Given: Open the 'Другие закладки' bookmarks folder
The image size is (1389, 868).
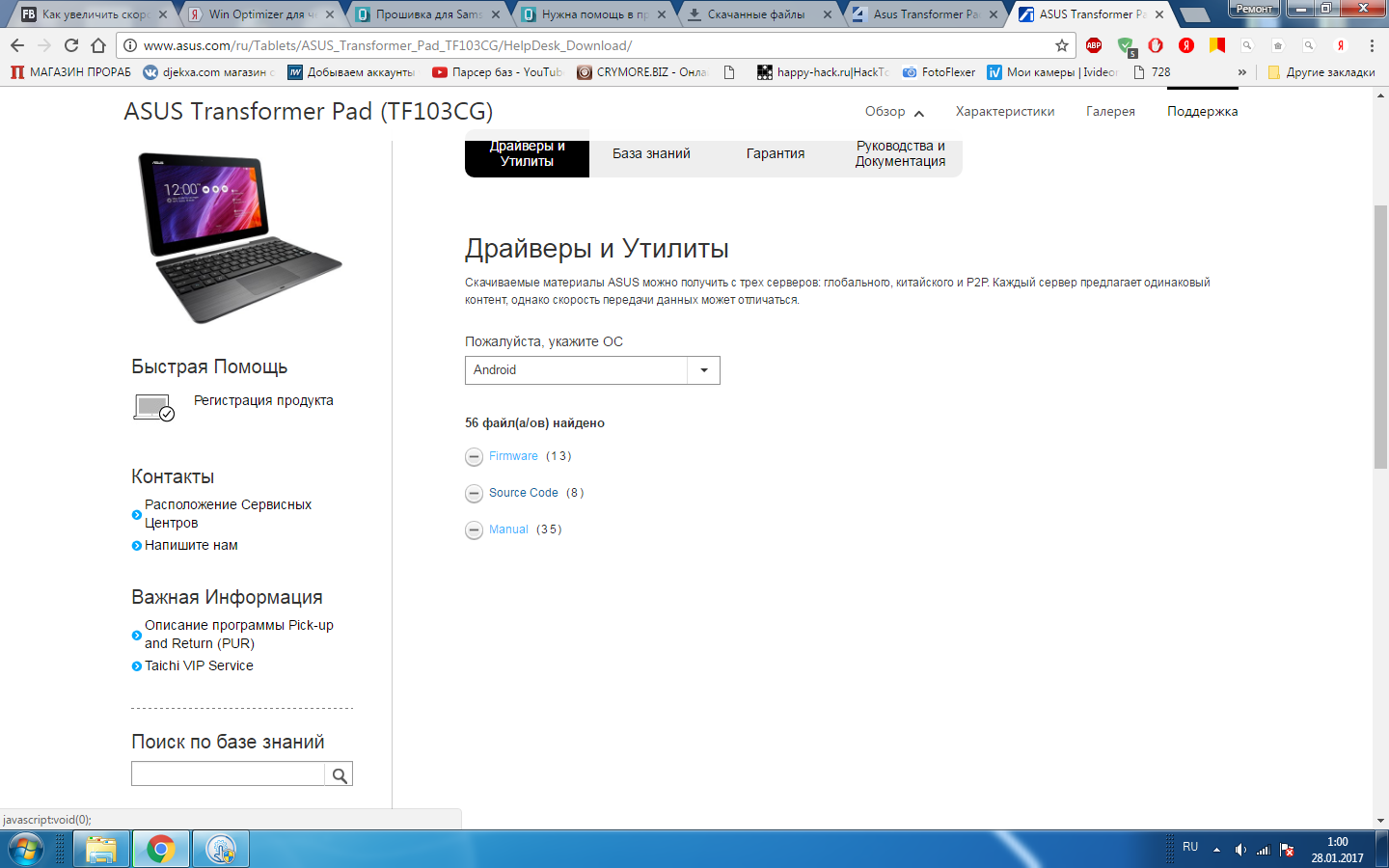Looking at the screenshot, I should click(1321, 72).
